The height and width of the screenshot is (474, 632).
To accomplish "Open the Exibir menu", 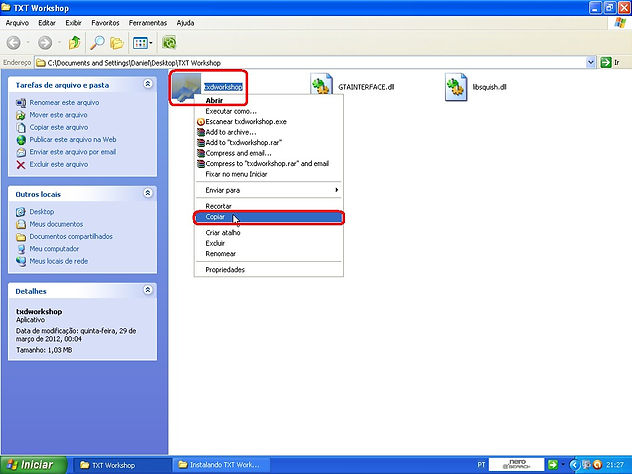I will [73, 23].
